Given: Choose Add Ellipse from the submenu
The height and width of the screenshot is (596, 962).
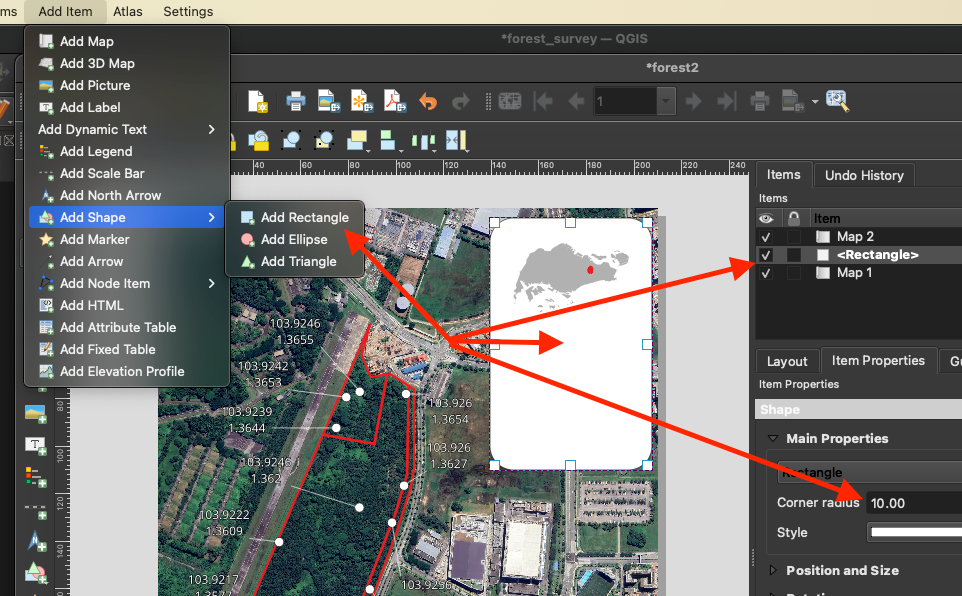Looking at the screenshot, I should (294, 239).
